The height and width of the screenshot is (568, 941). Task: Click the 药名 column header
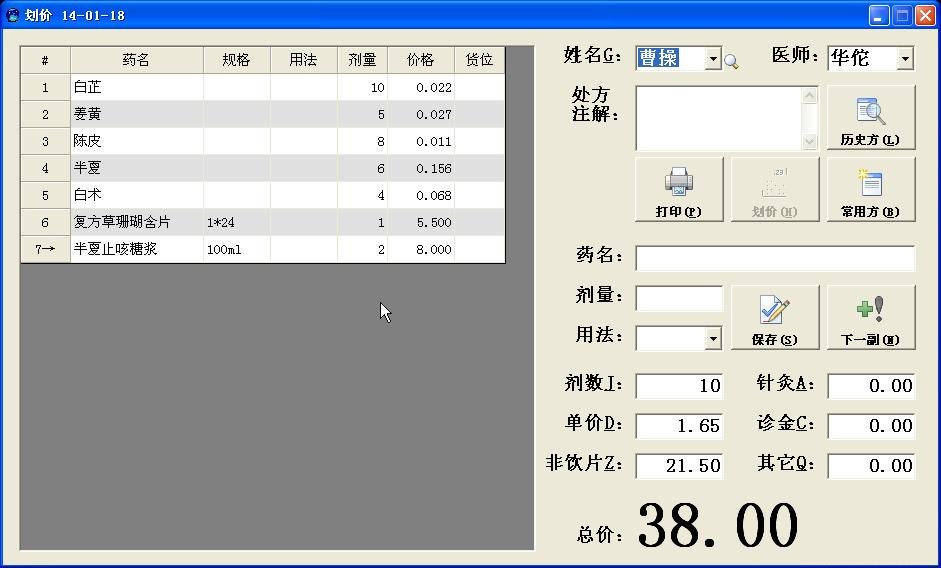(x=137, y=60)
